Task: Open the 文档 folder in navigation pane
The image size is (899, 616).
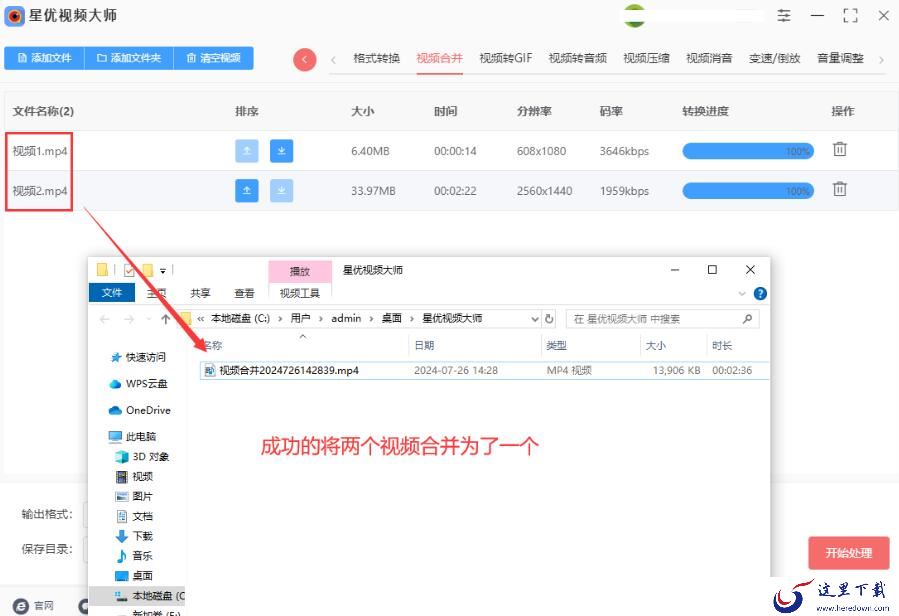Action: (x=134, y=516)
